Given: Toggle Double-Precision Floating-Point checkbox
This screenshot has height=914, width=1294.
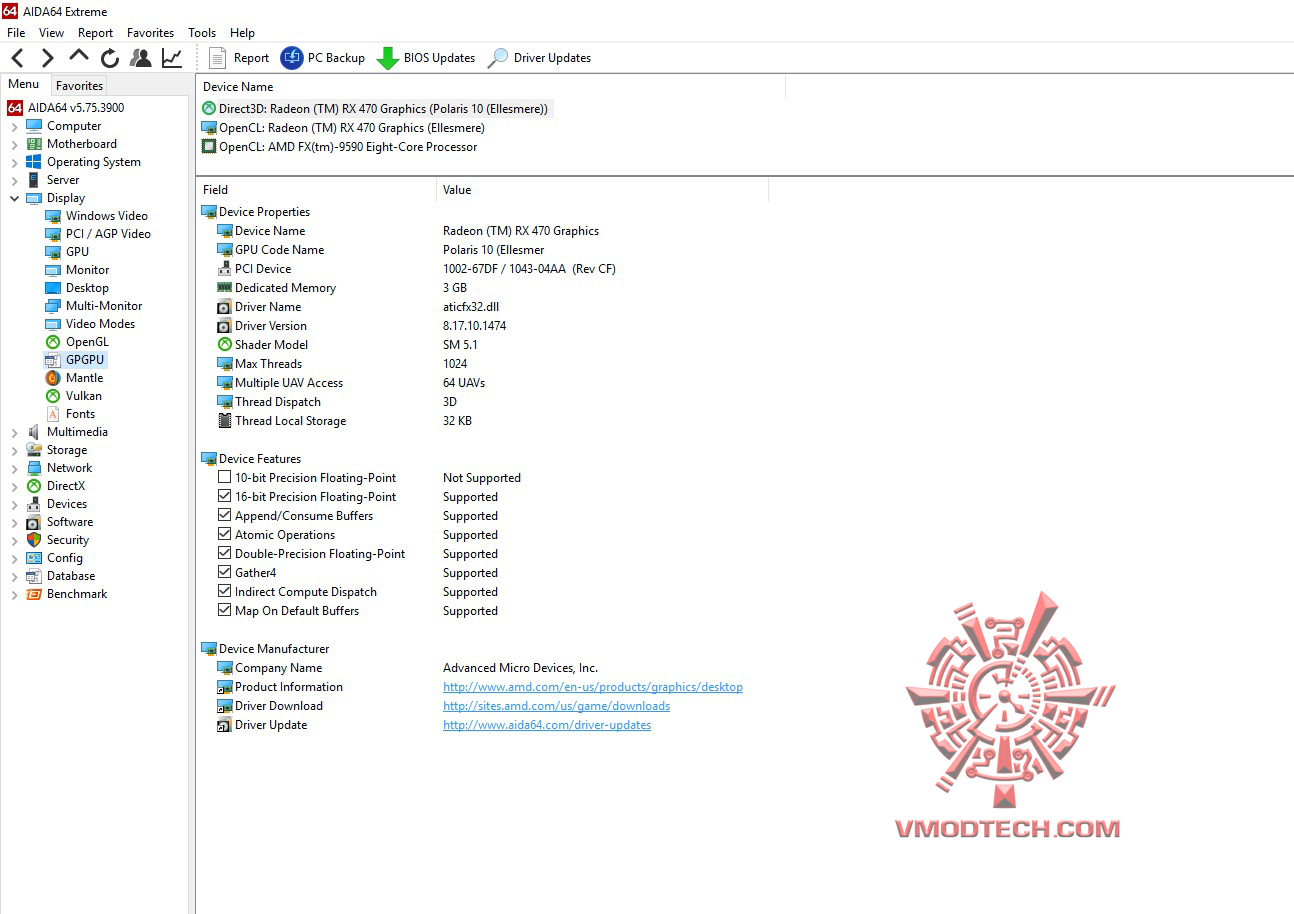Looking at the screenshot, I should tap(225, 554).
